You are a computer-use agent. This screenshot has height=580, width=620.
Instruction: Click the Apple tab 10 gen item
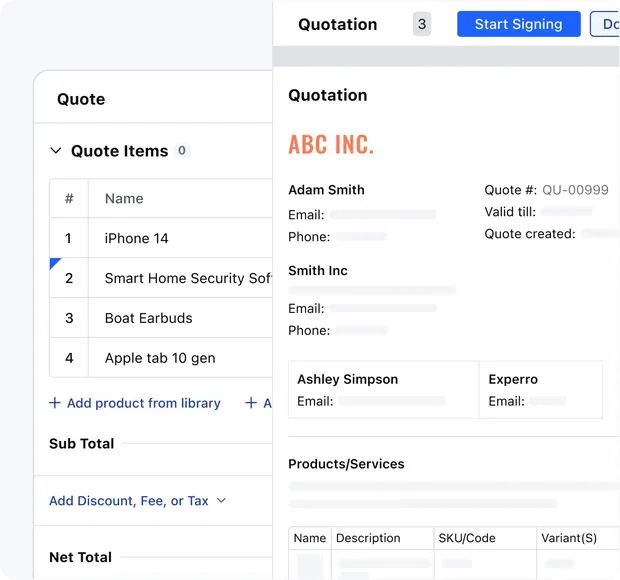click(159, 358)
